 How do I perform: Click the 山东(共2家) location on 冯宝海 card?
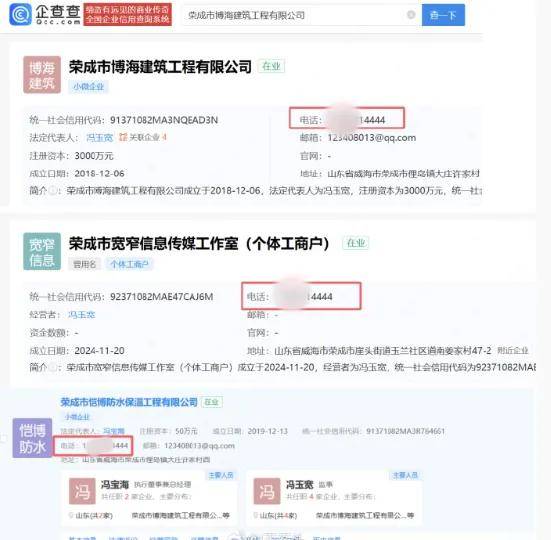(93, 515)
